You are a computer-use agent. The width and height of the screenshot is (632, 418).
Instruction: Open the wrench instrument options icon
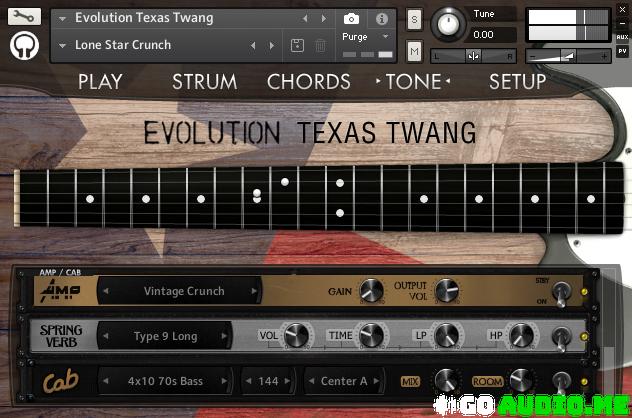coord(25,16)
